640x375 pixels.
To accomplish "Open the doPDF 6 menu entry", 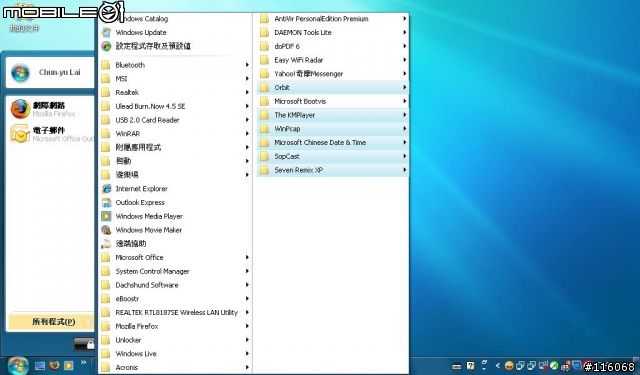I will click(x=333, y=46).
